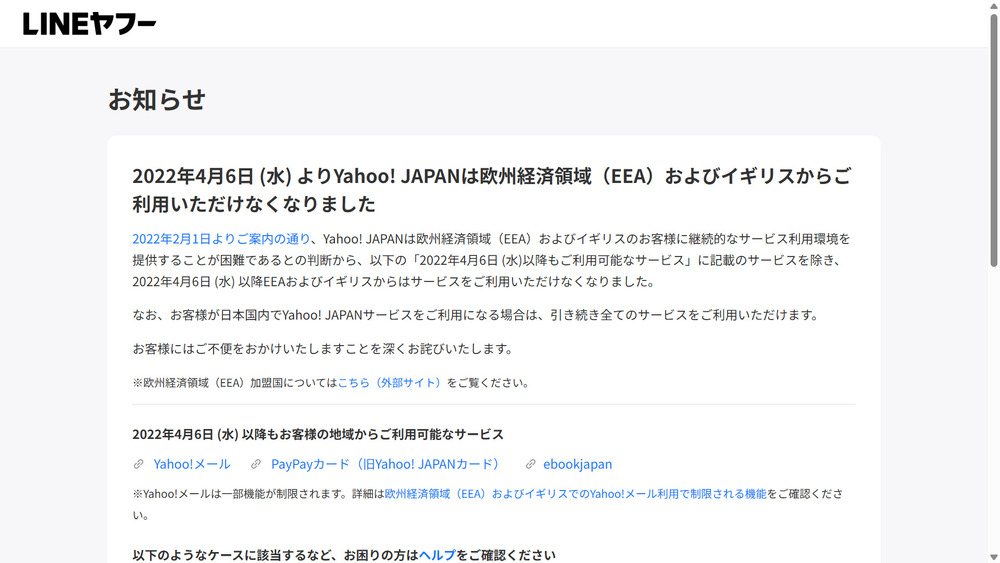Screen dimensions: 1000x563
Task: Open the PayPayカード（旧Yahoo! JAPANカード） link
Action: point(385,464)
